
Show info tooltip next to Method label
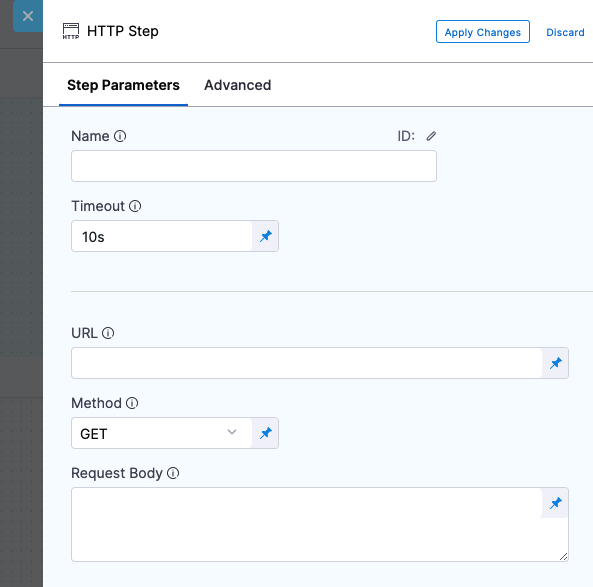(x=132, y=403)
